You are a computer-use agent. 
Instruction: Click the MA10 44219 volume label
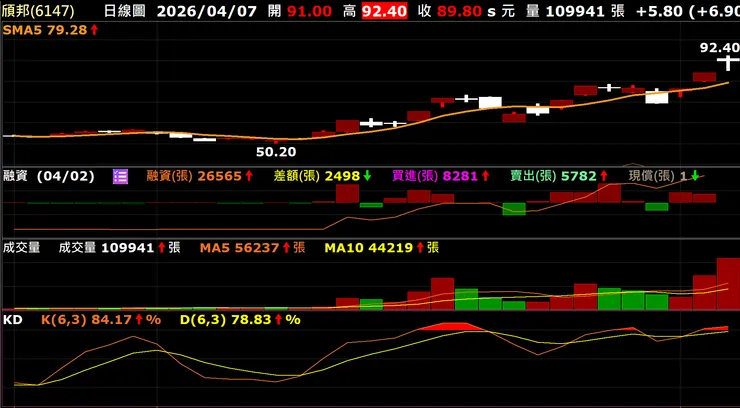[x=382, y=248]
